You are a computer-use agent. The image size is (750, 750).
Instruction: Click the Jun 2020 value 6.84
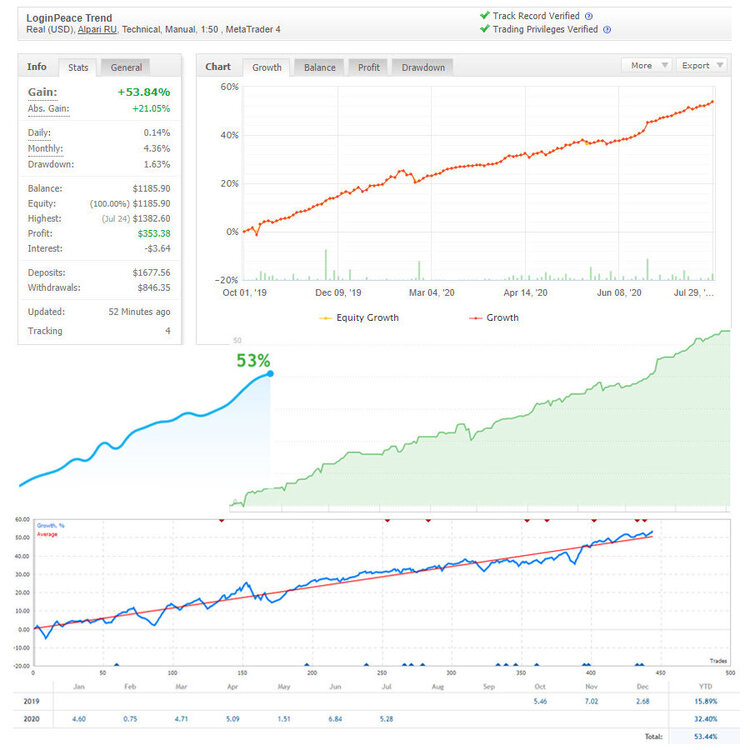coord(335,719)
